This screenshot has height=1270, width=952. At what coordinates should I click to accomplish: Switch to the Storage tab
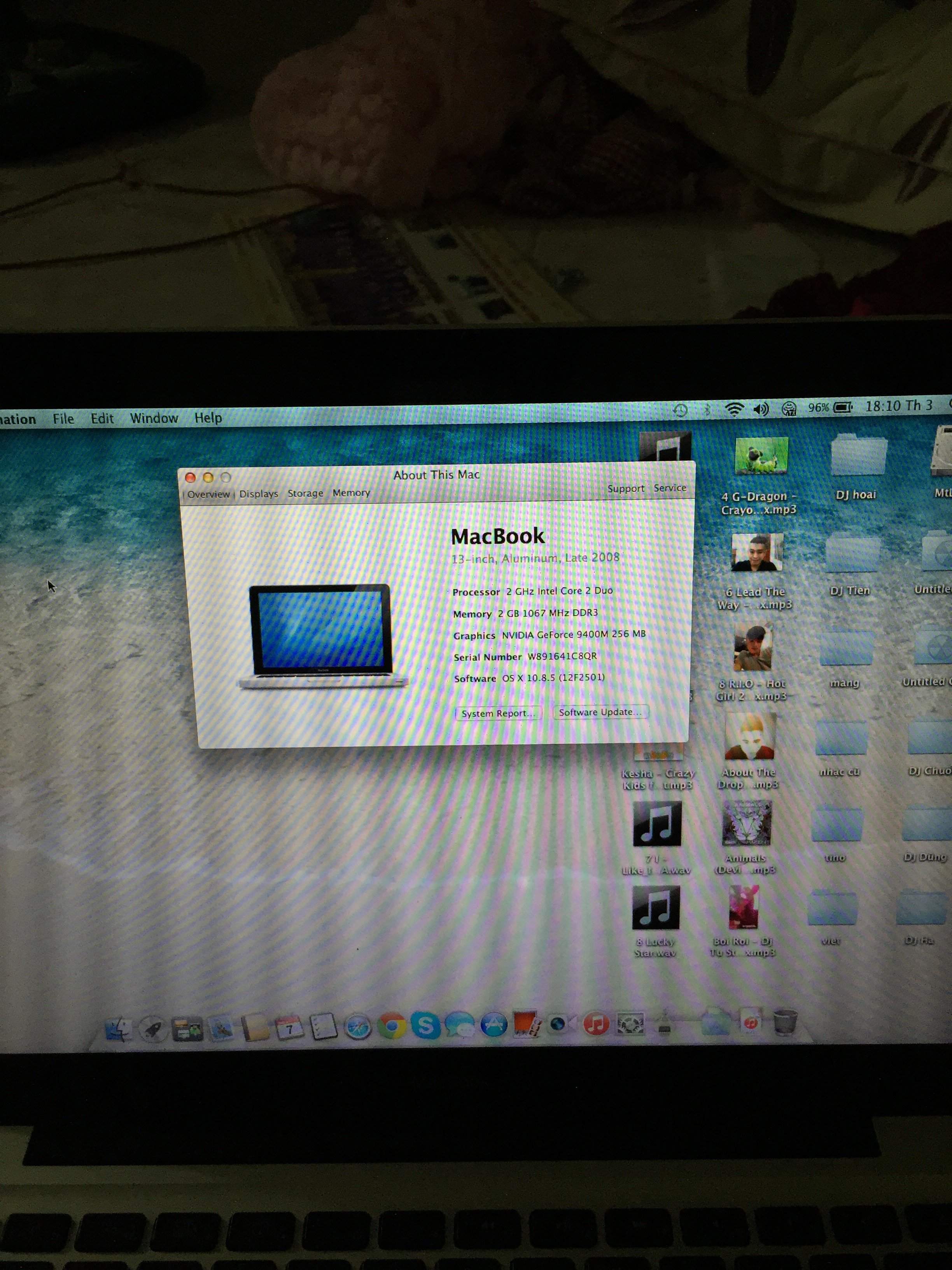305,493
